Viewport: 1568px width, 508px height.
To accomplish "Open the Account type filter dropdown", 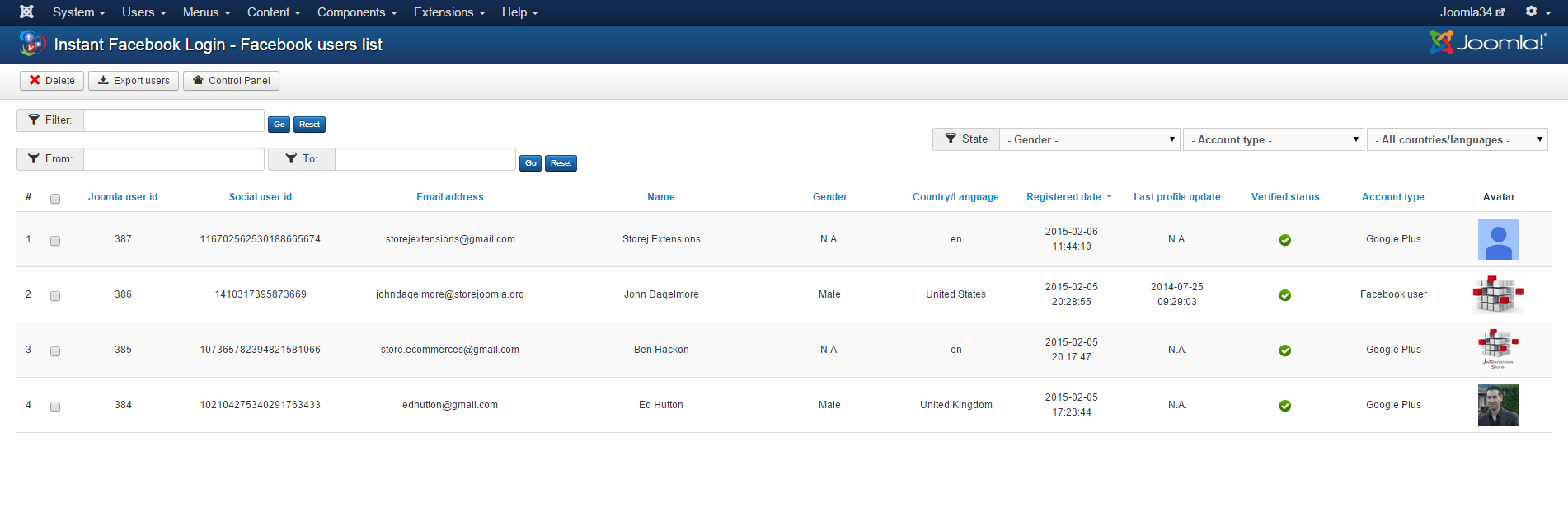I will 1274,139.
